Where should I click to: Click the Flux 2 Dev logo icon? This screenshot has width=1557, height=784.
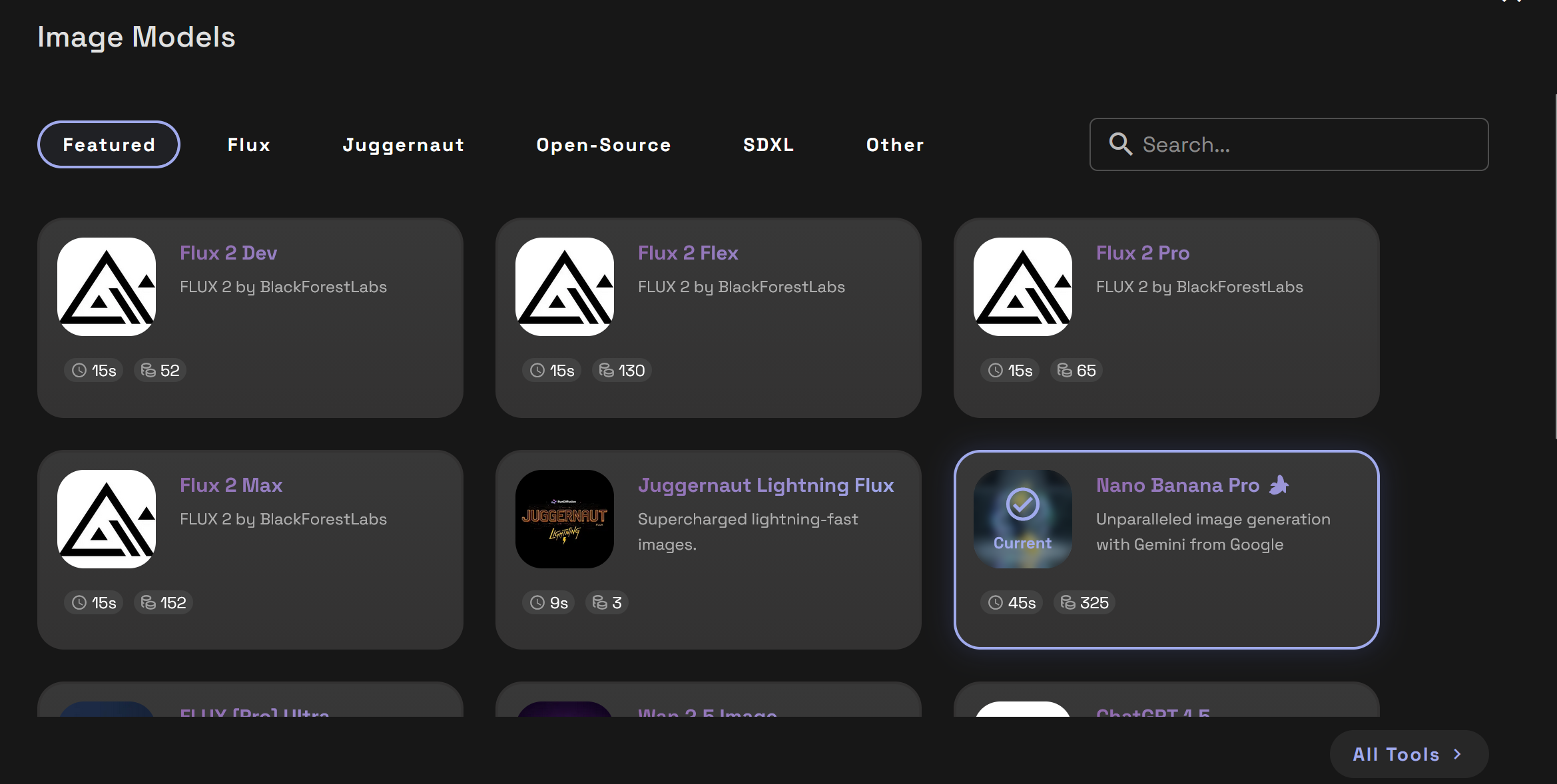[107, 287]
